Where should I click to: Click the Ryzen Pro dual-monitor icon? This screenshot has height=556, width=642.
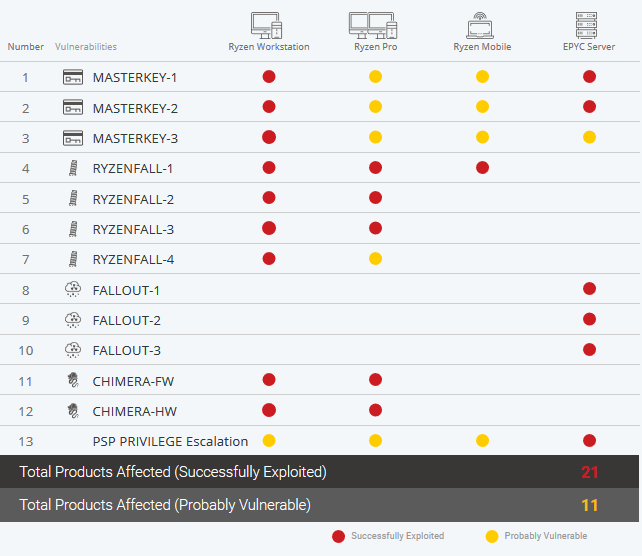[373, 25]
